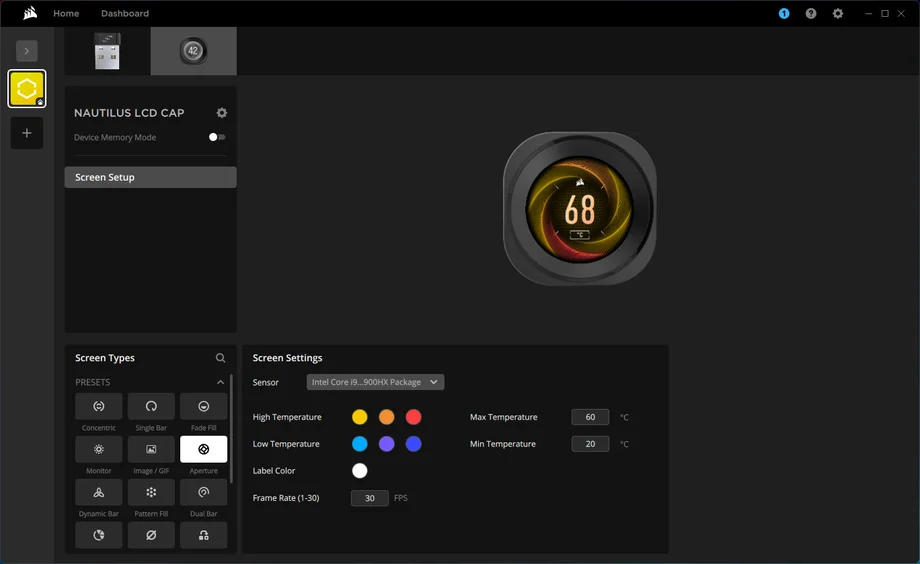This screenshot has height=564, width=920.
Task: Go to the Home tab
Action: pos(66,13)
